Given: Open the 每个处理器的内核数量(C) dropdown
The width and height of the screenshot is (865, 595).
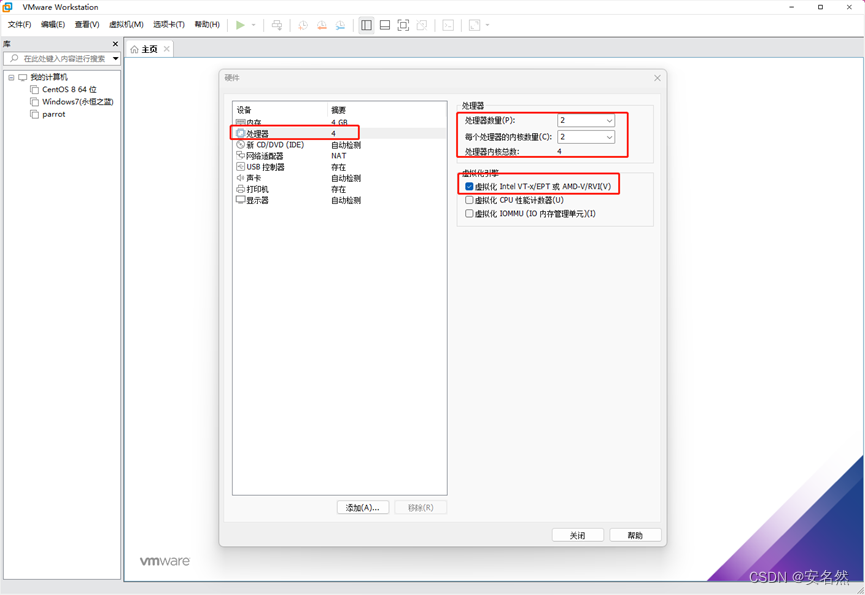Looking at the screenshot, I should tap(586, 137).
